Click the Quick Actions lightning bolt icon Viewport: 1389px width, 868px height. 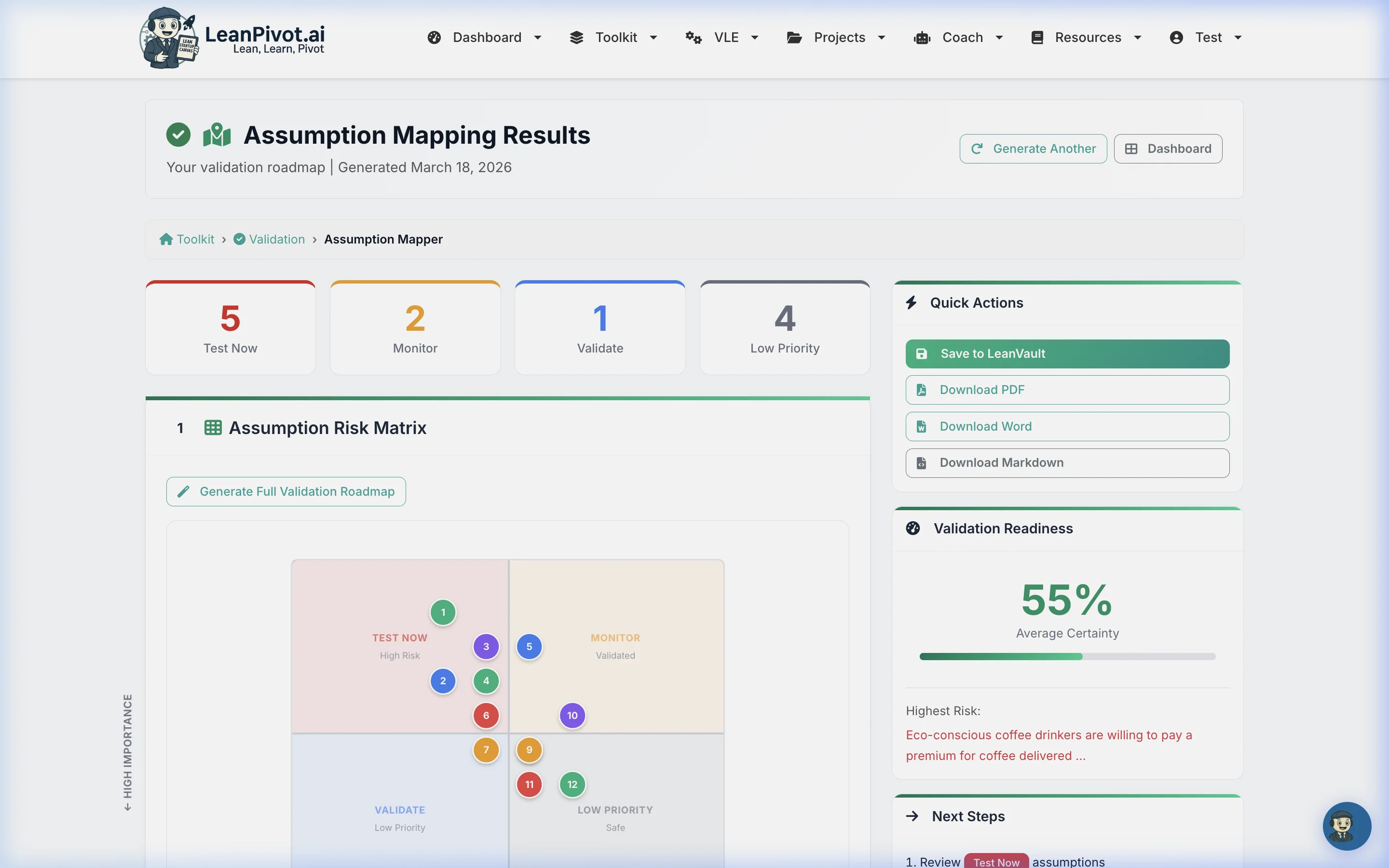pyautogui.click(x=912, y=302)
